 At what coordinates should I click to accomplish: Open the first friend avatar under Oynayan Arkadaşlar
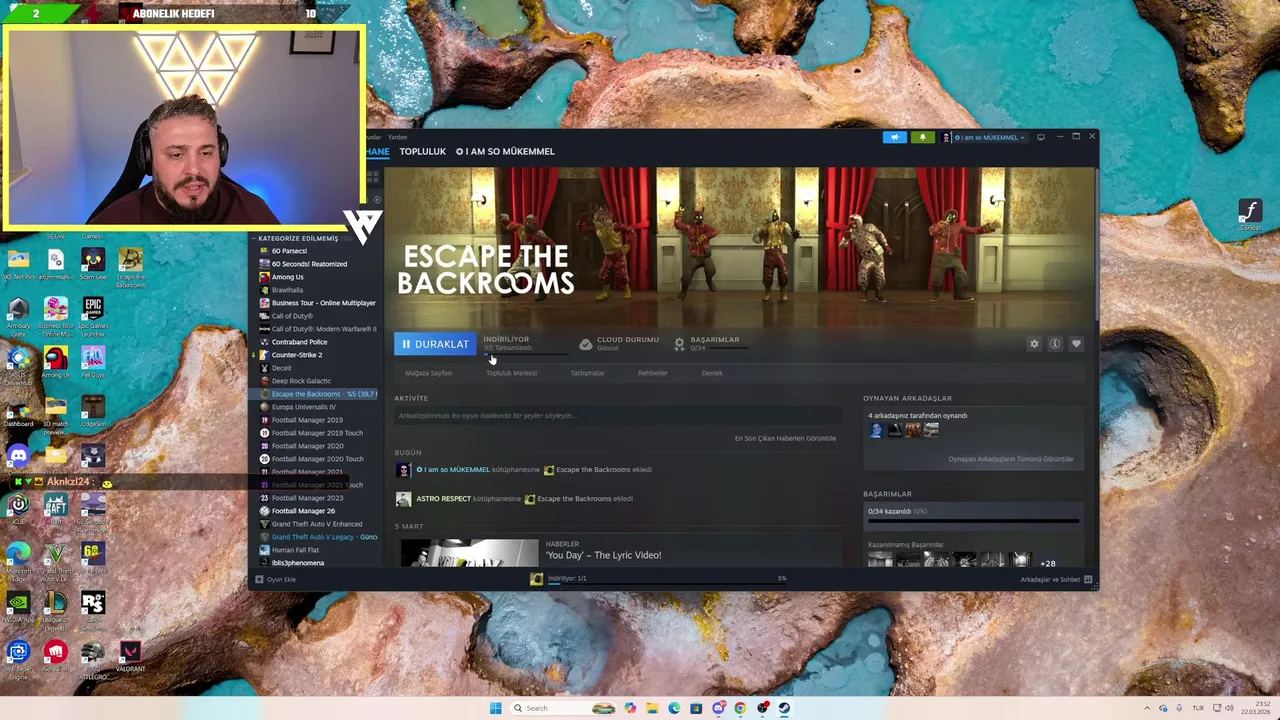coord(877,430)
